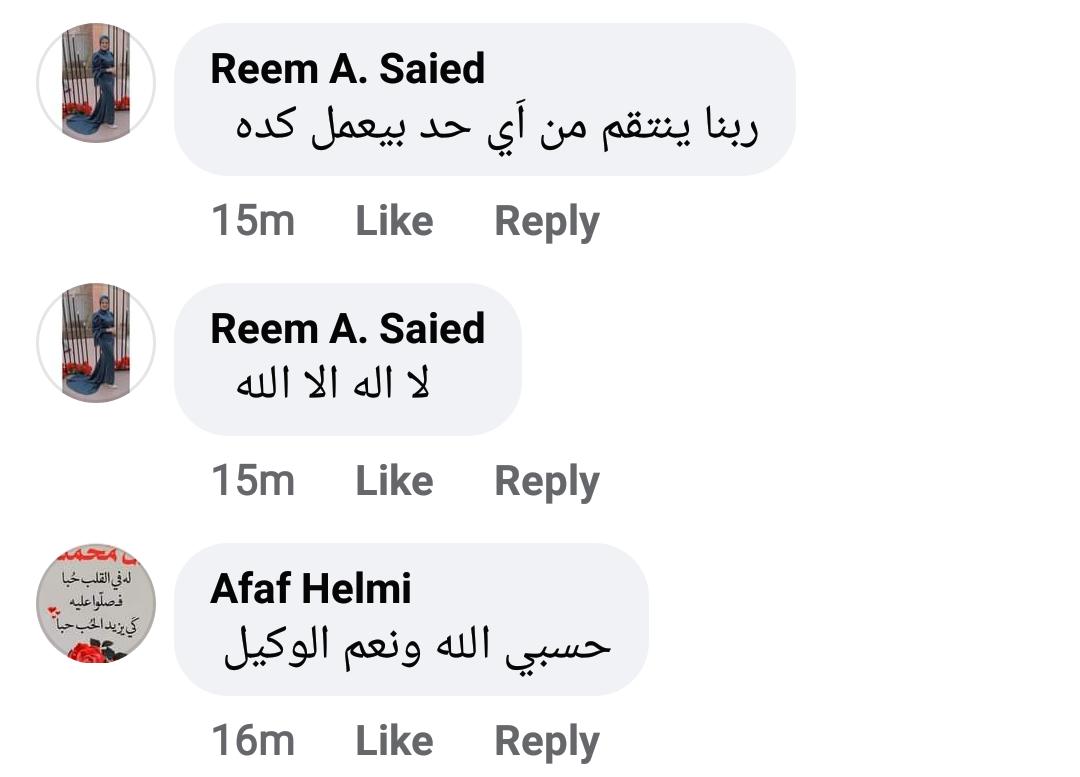Like the 'ربنا ينتقم من أي حد' comment

[x=394, y=221]
